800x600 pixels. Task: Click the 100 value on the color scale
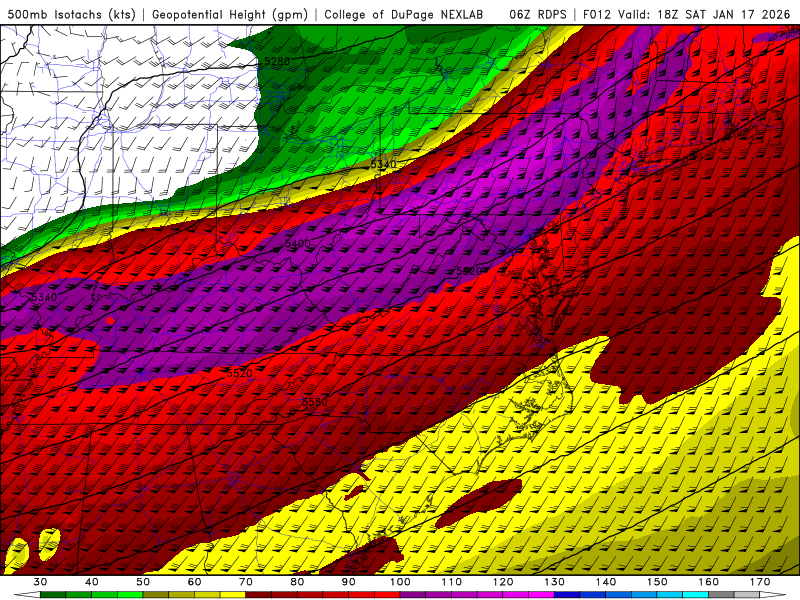pos(400,582)
